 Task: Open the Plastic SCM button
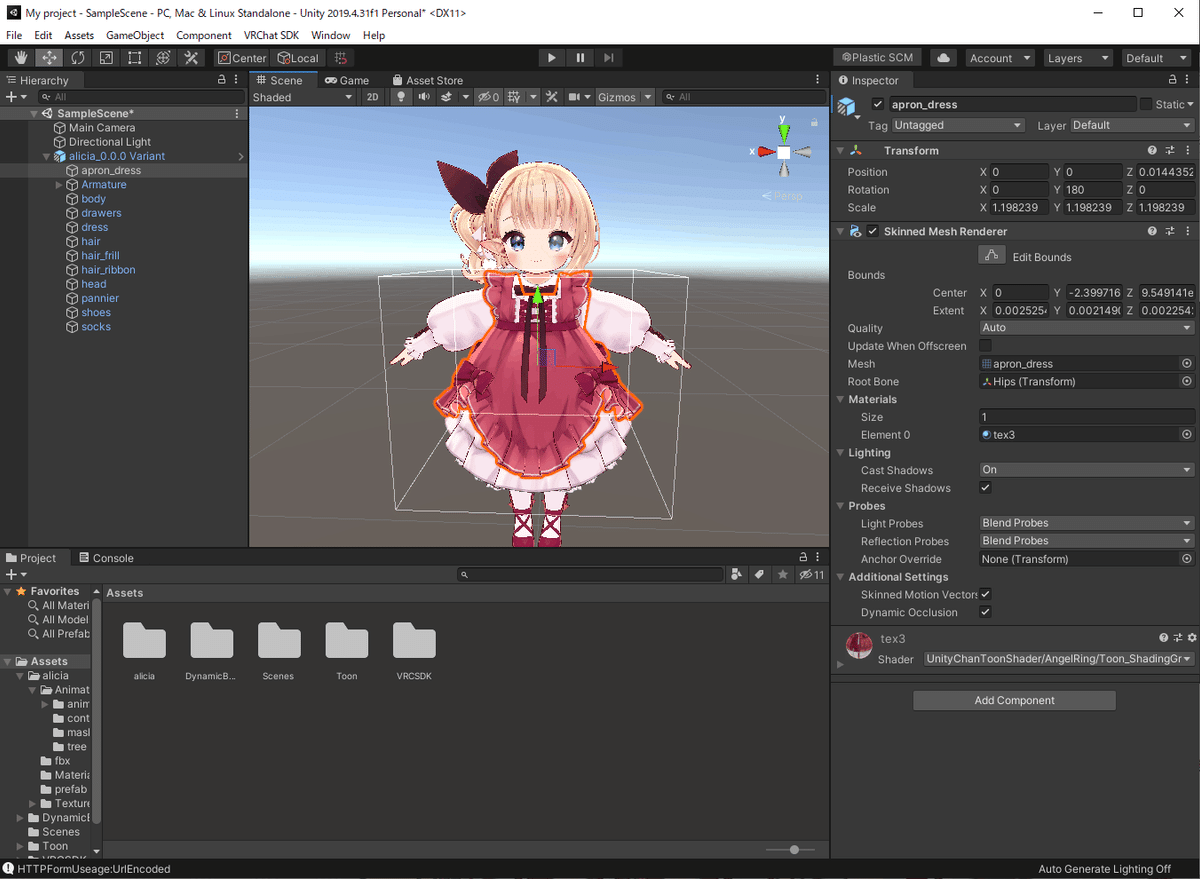coord(879,58)
